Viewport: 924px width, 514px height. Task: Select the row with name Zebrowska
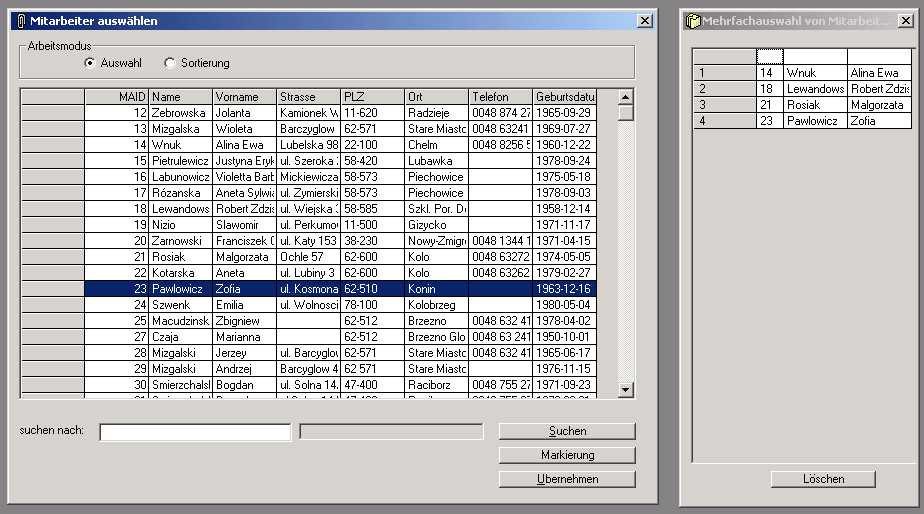click(x=181, y=113)
